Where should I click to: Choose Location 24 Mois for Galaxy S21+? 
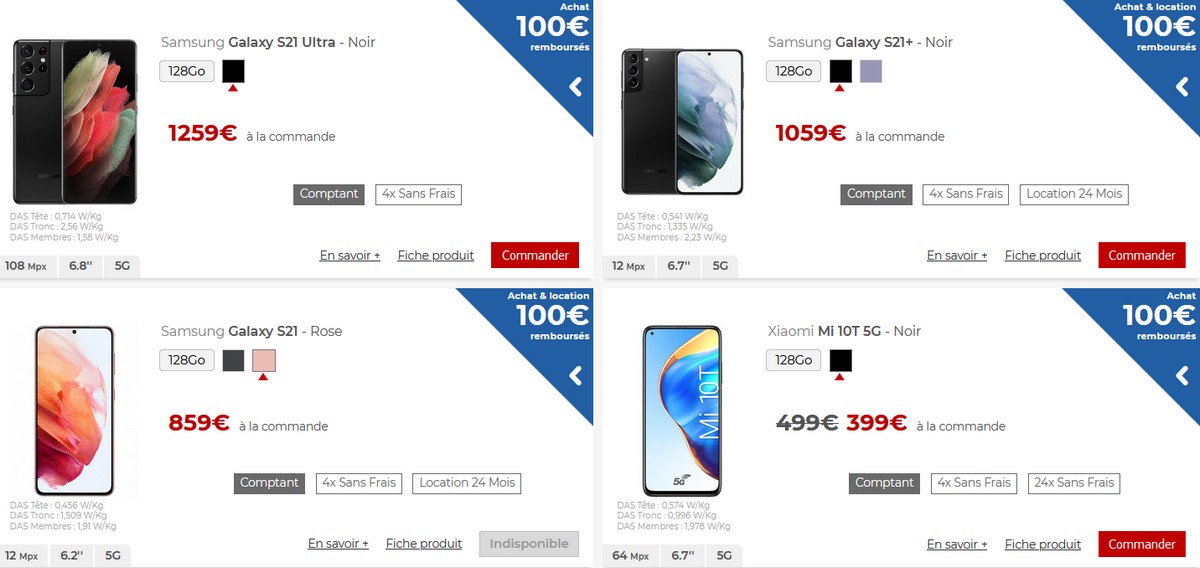(1074, 194)
